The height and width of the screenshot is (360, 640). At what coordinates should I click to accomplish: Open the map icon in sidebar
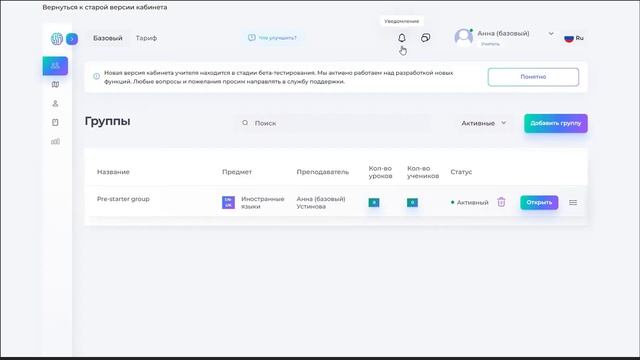[x=55, y=84]
